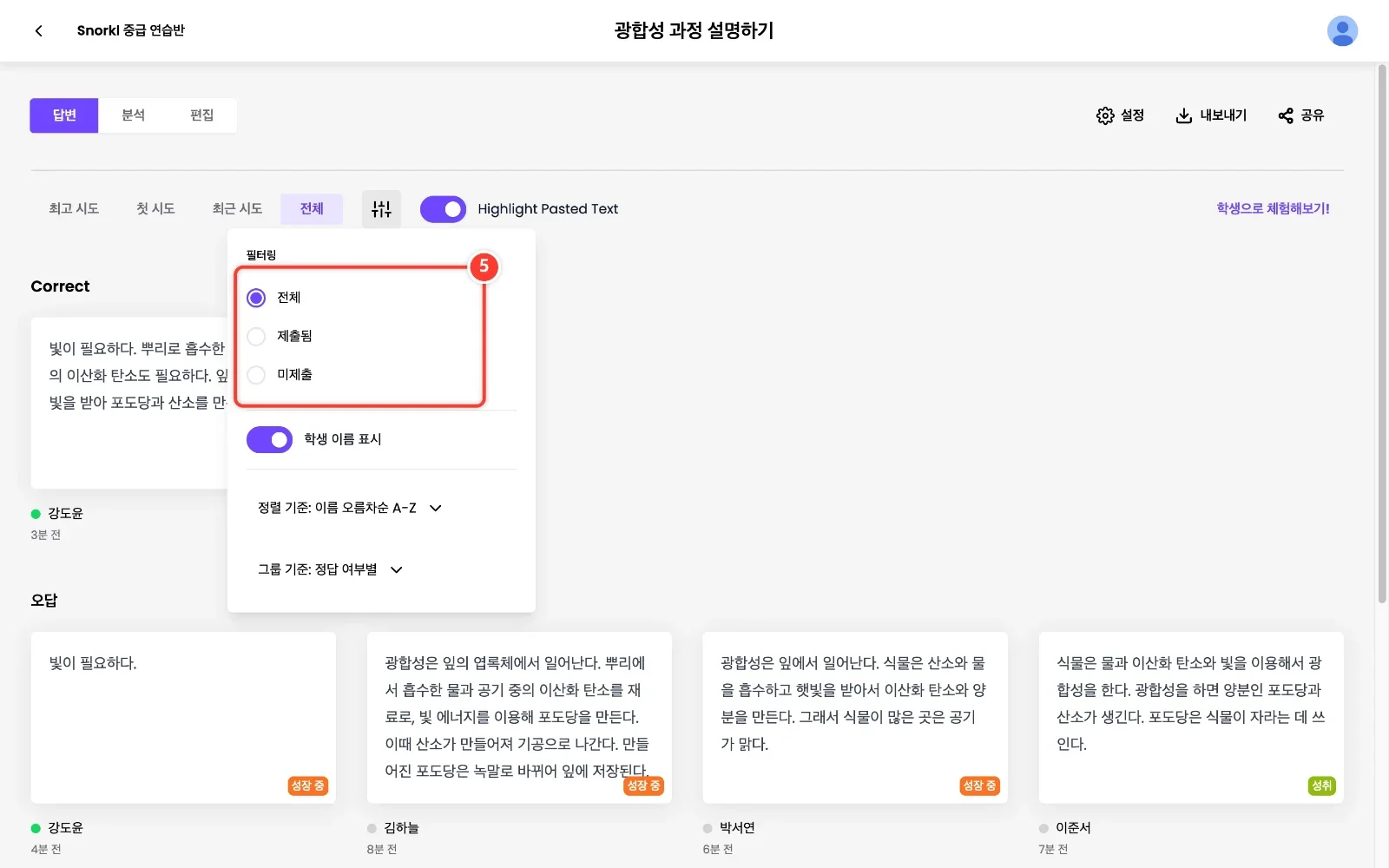The image size is (1389, 868).
Task: Open 김하늘's answer card
Action: (x=519, y=717)
